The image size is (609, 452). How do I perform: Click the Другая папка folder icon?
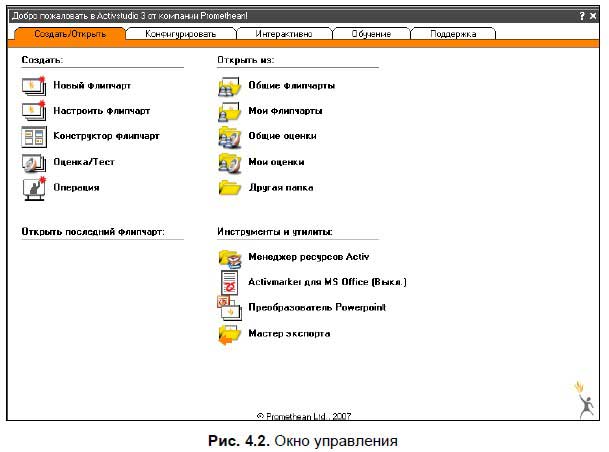click(230, 188)
